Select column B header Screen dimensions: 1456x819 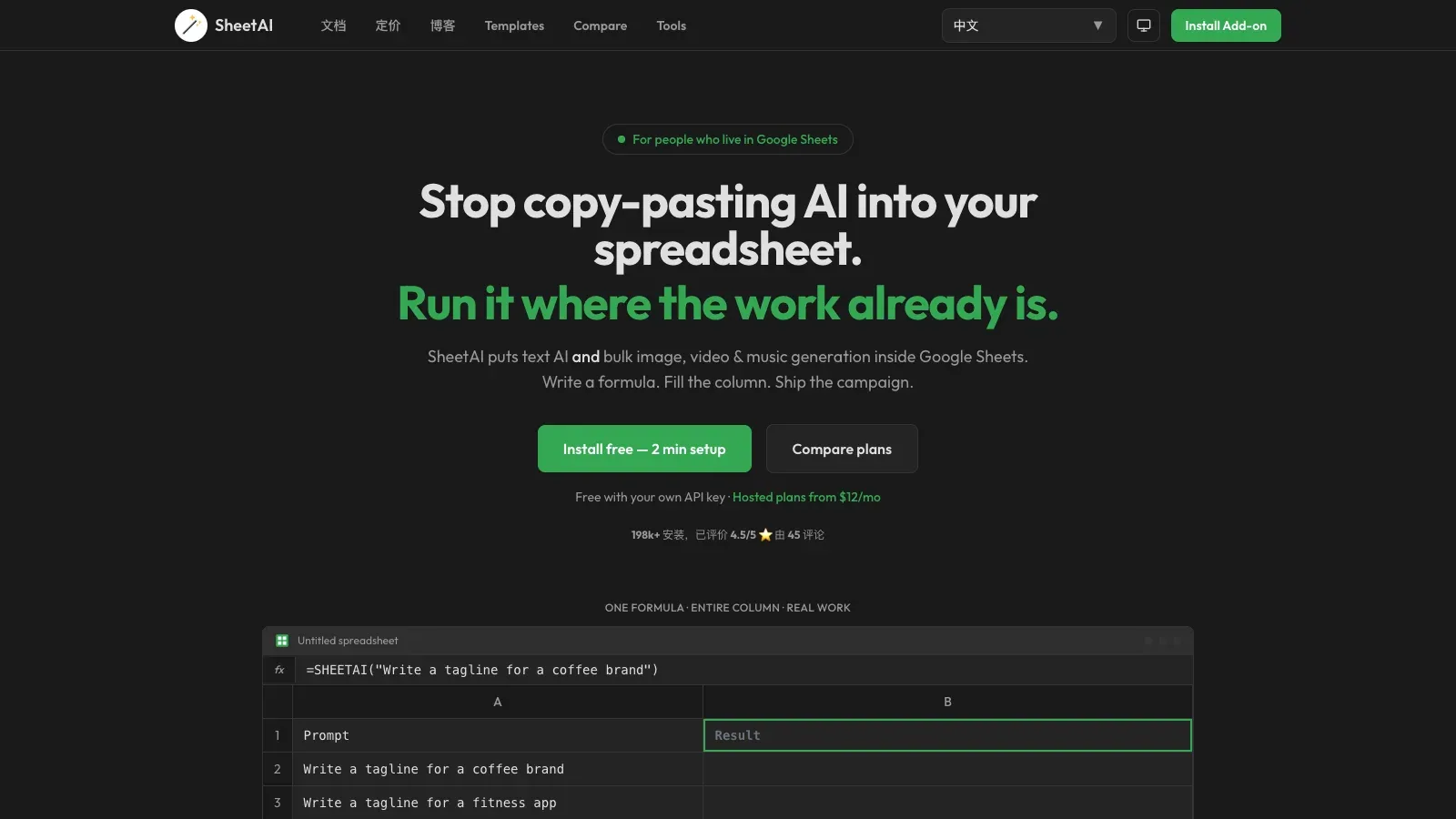tap(947, 702)
